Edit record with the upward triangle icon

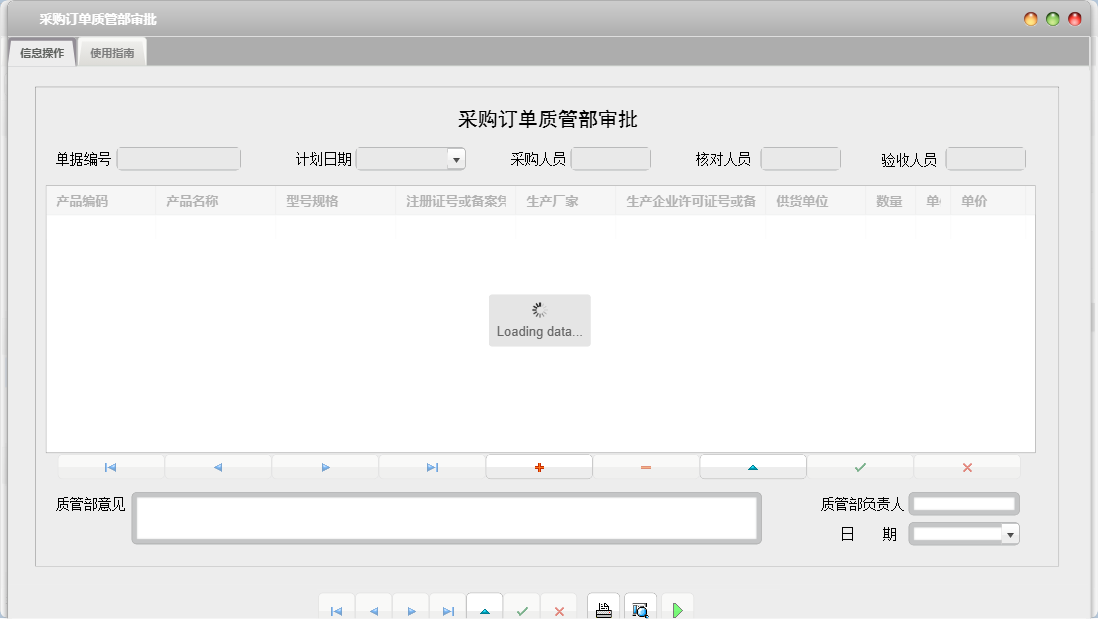point(753,466)
